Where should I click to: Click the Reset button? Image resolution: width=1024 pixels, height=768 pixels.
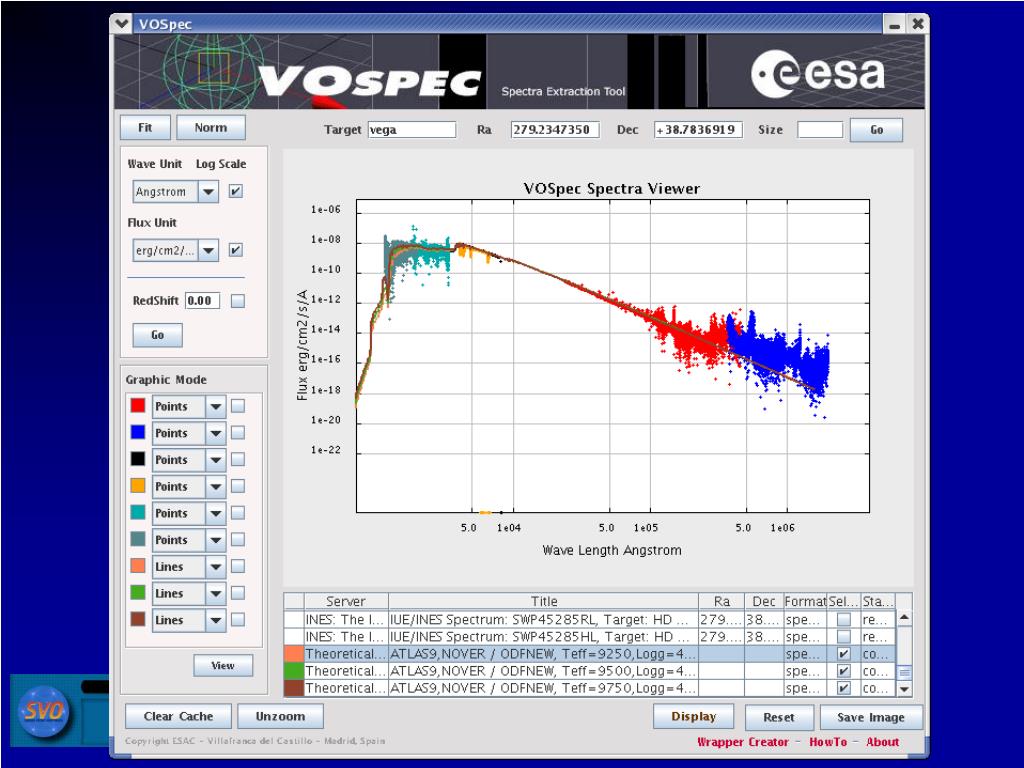click(x=779, y=717)
